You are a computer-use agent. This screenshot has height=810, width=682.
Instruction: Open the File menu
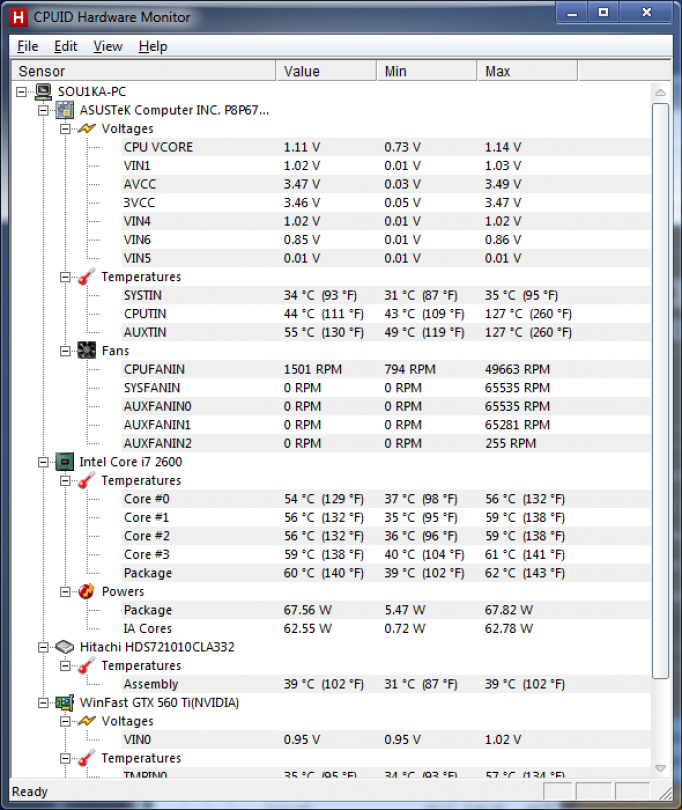point(27,46)
